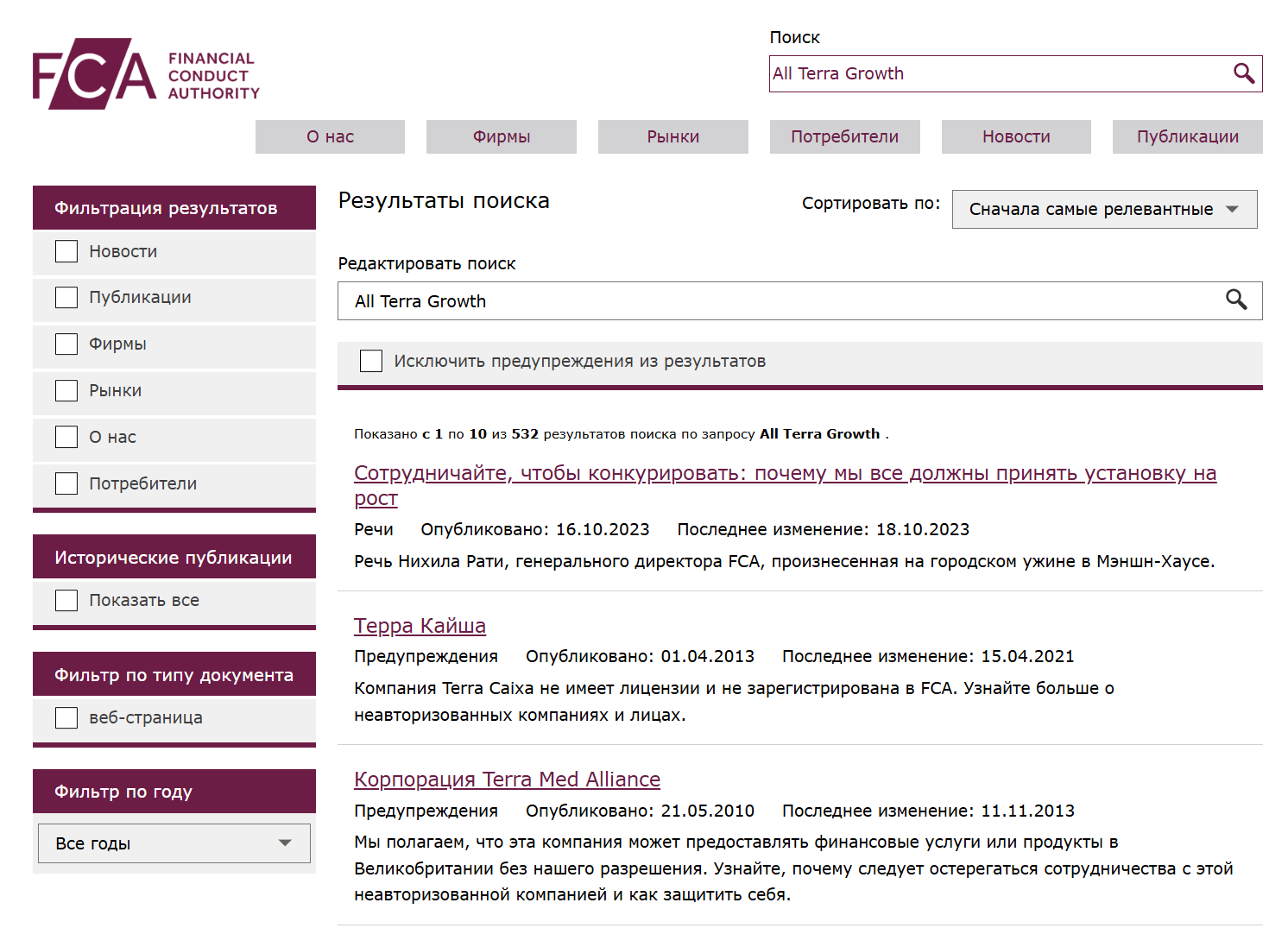Open the 'Публикации' menu item
This screenshot has width=1288, height=928.
click(x=1187, y=136)
